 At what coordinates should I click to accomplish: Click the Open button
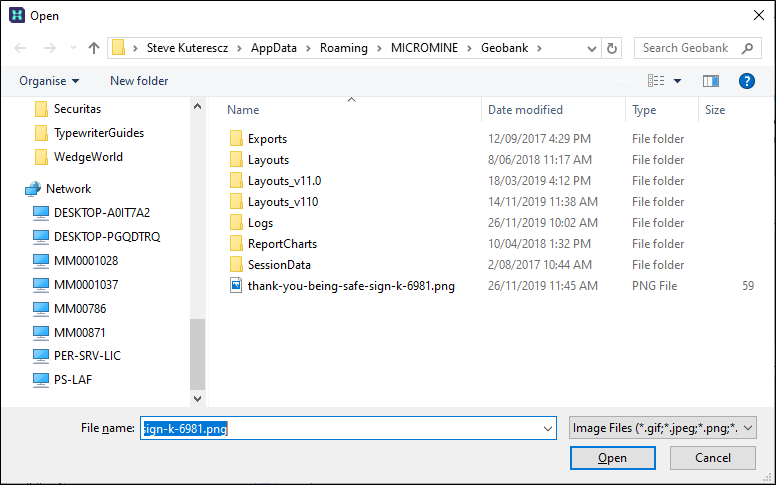[x=613, y=458]
